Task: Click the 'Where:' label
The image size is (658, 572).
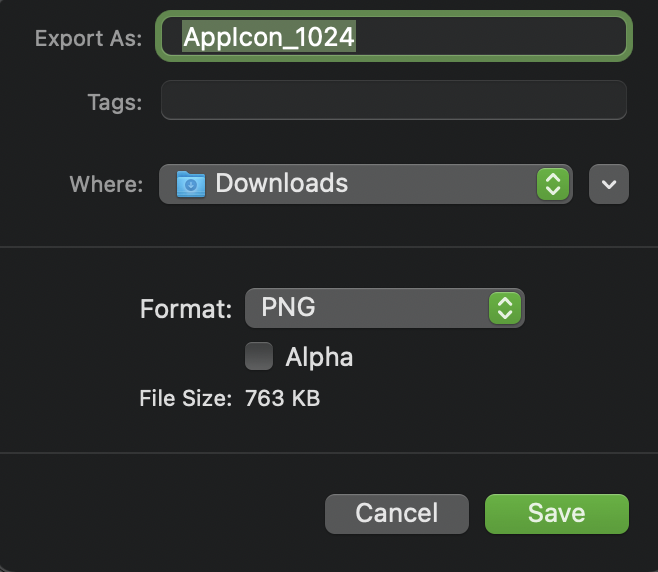Action: (x=107, y=185)
